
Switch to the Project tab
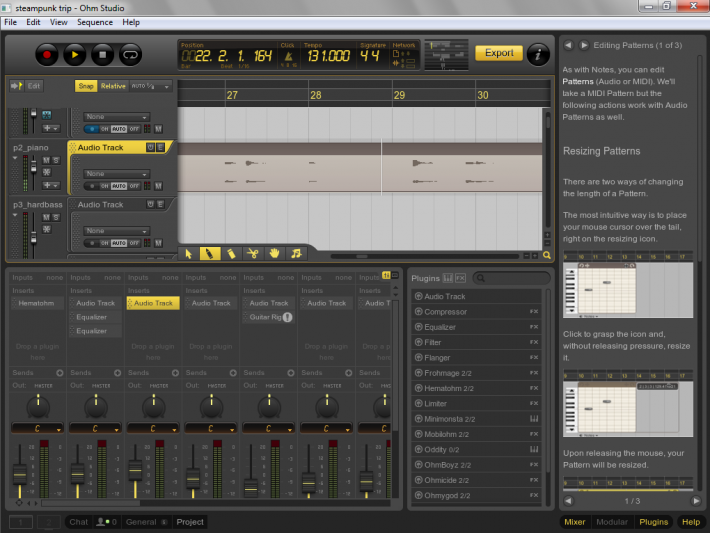coord(190,522)
